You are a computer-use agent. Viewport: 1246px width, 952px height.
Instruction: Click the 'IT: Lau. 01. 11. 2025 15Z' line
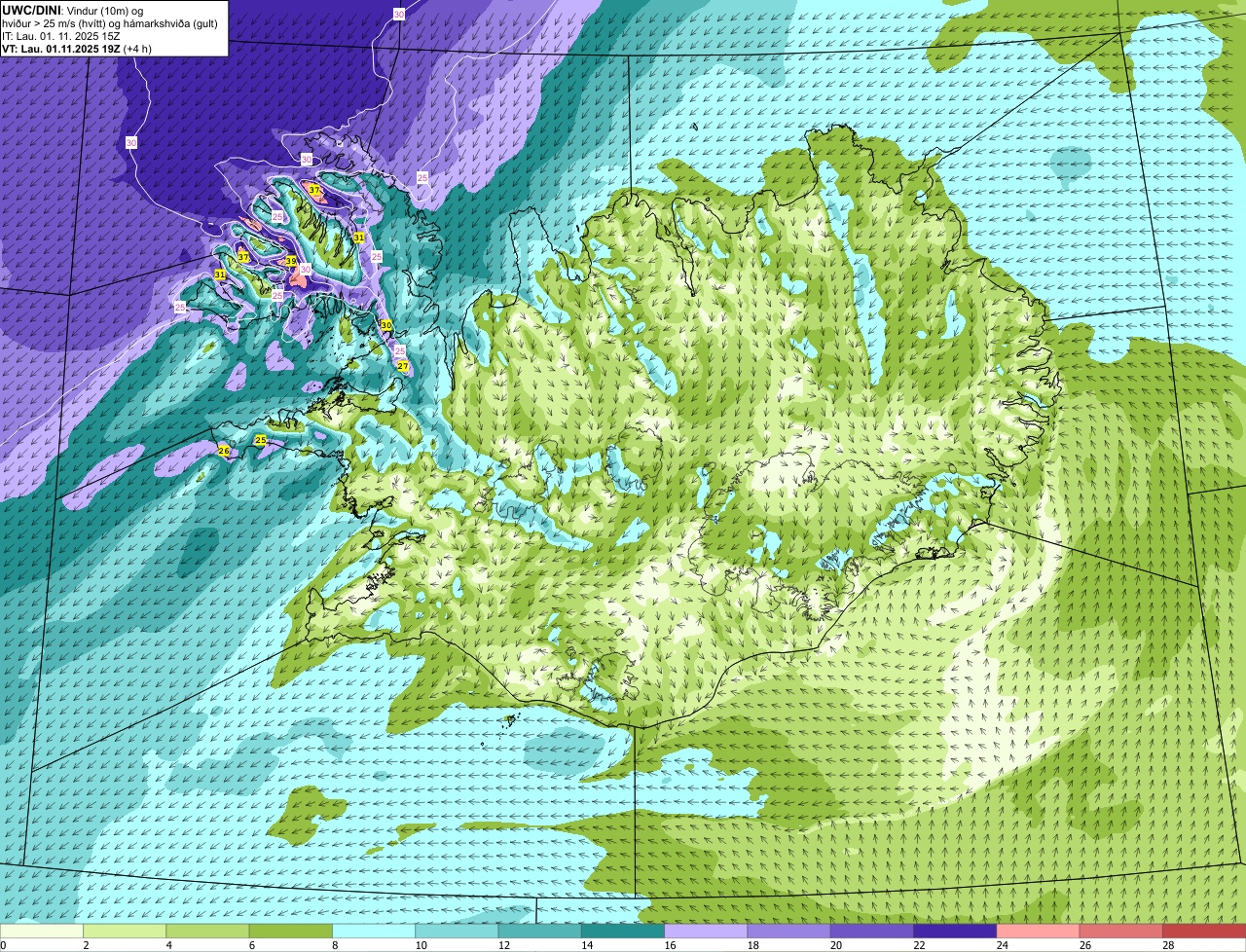[x=61, y=35]
